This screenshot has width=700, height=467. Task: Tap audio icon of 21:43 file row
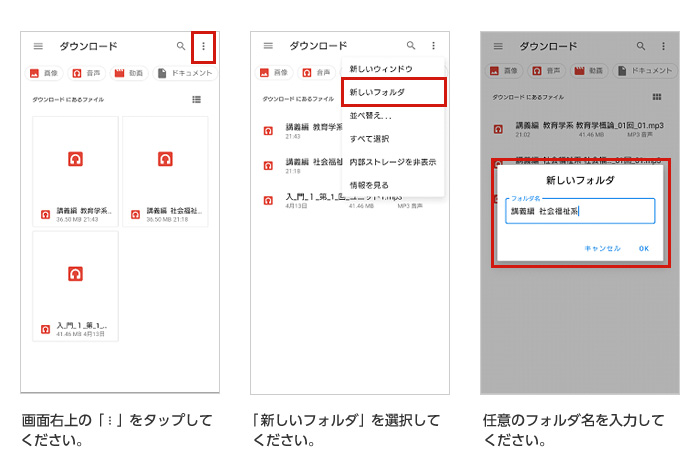pyautogui.click(x=268, y=131)
